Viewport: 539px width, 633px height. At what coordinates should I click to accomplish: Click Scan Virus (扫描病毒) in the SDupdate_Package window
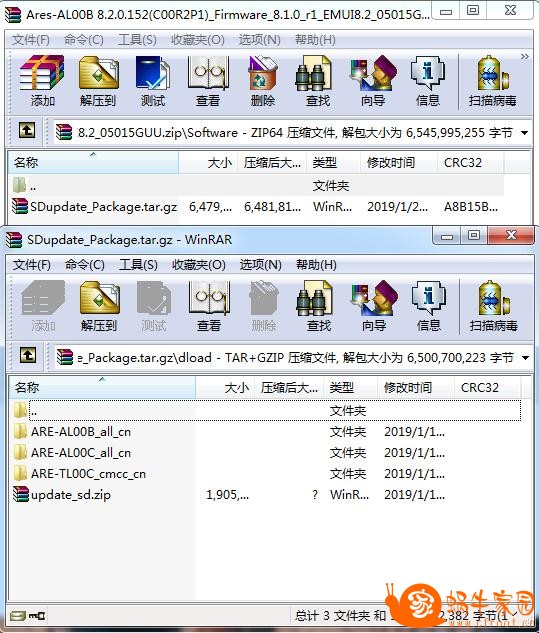493,306
